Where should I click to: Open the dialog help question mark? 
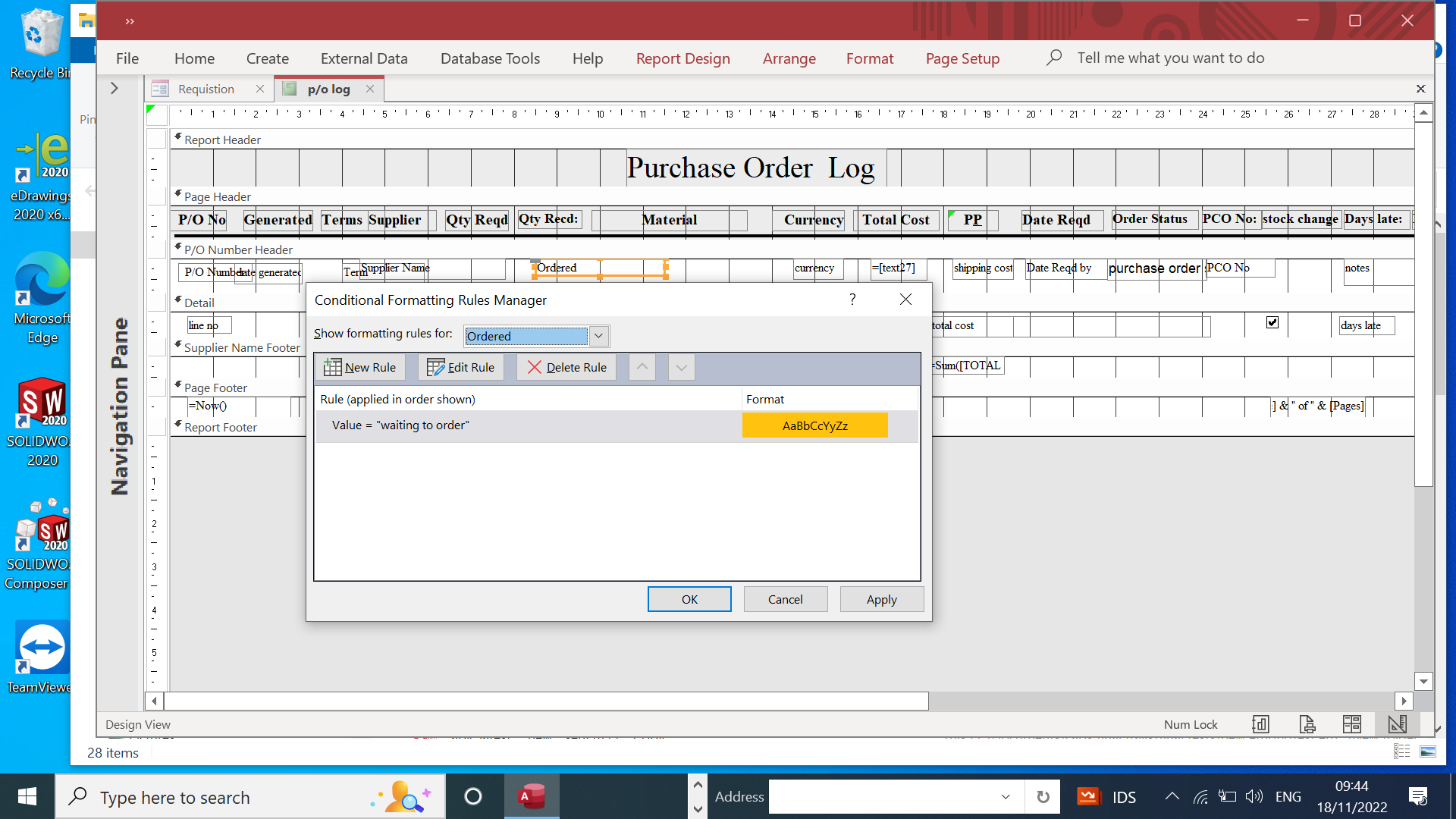point(852,300)
